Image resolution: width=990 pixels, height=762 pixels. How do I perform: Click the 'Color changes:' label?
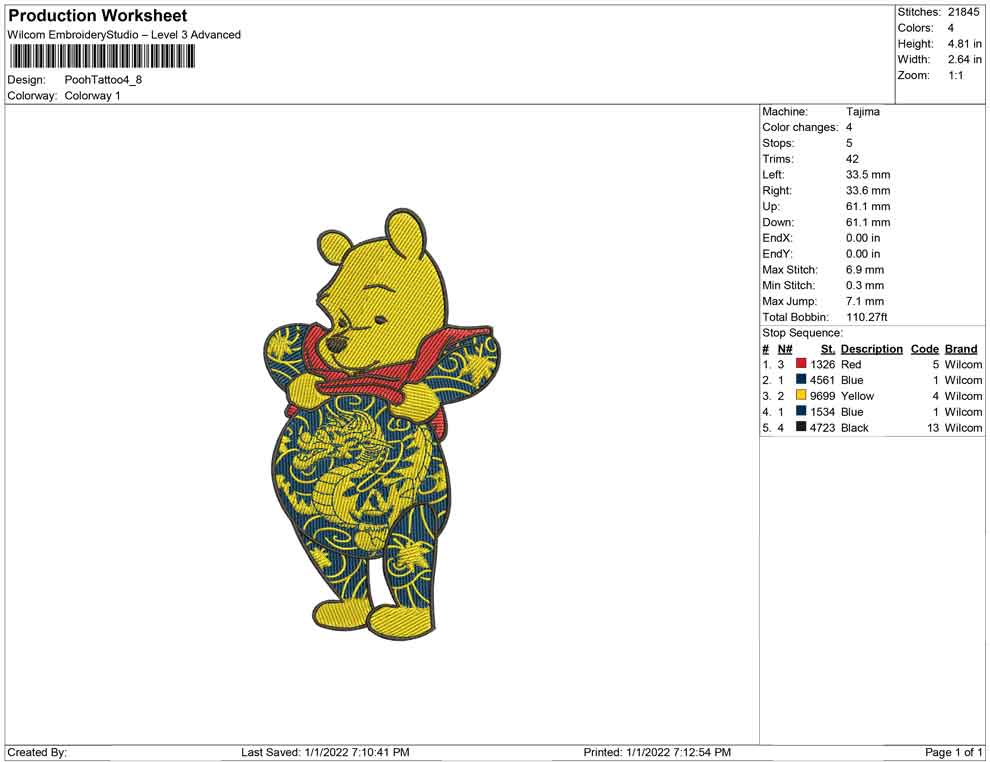[800, 127]
